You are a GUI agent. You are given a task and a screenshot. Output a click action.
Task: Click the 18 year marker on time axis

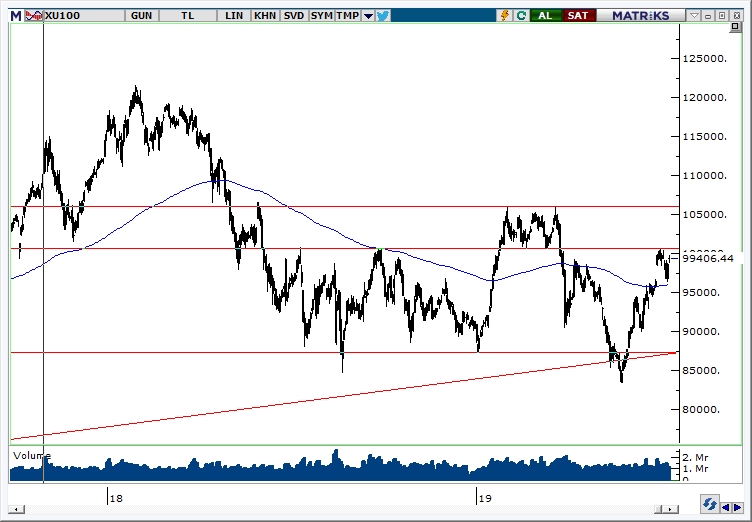coord(116,498)
